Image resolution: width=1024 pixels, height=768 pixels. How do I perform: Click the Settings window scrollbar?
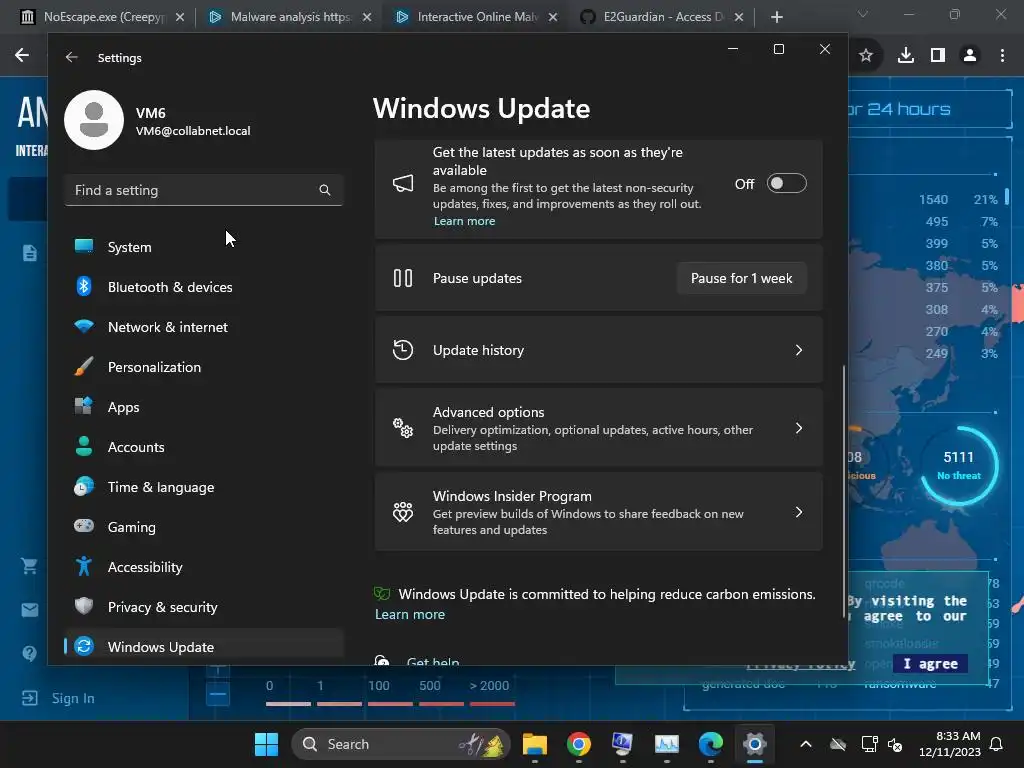[x=844, y=490]
